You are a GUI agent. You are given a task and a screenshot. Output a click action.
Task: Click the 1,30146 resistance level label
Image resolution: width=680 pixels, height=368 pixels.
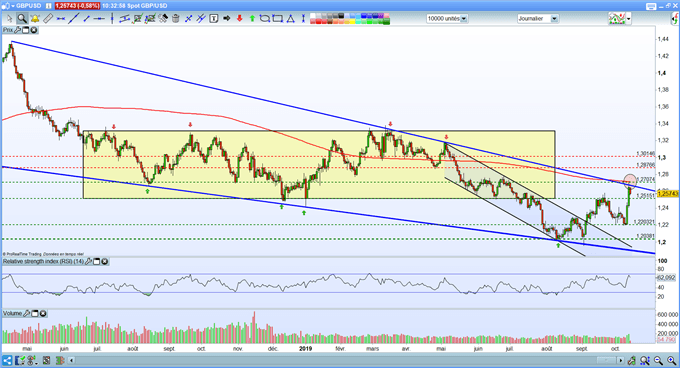[645, 153]
